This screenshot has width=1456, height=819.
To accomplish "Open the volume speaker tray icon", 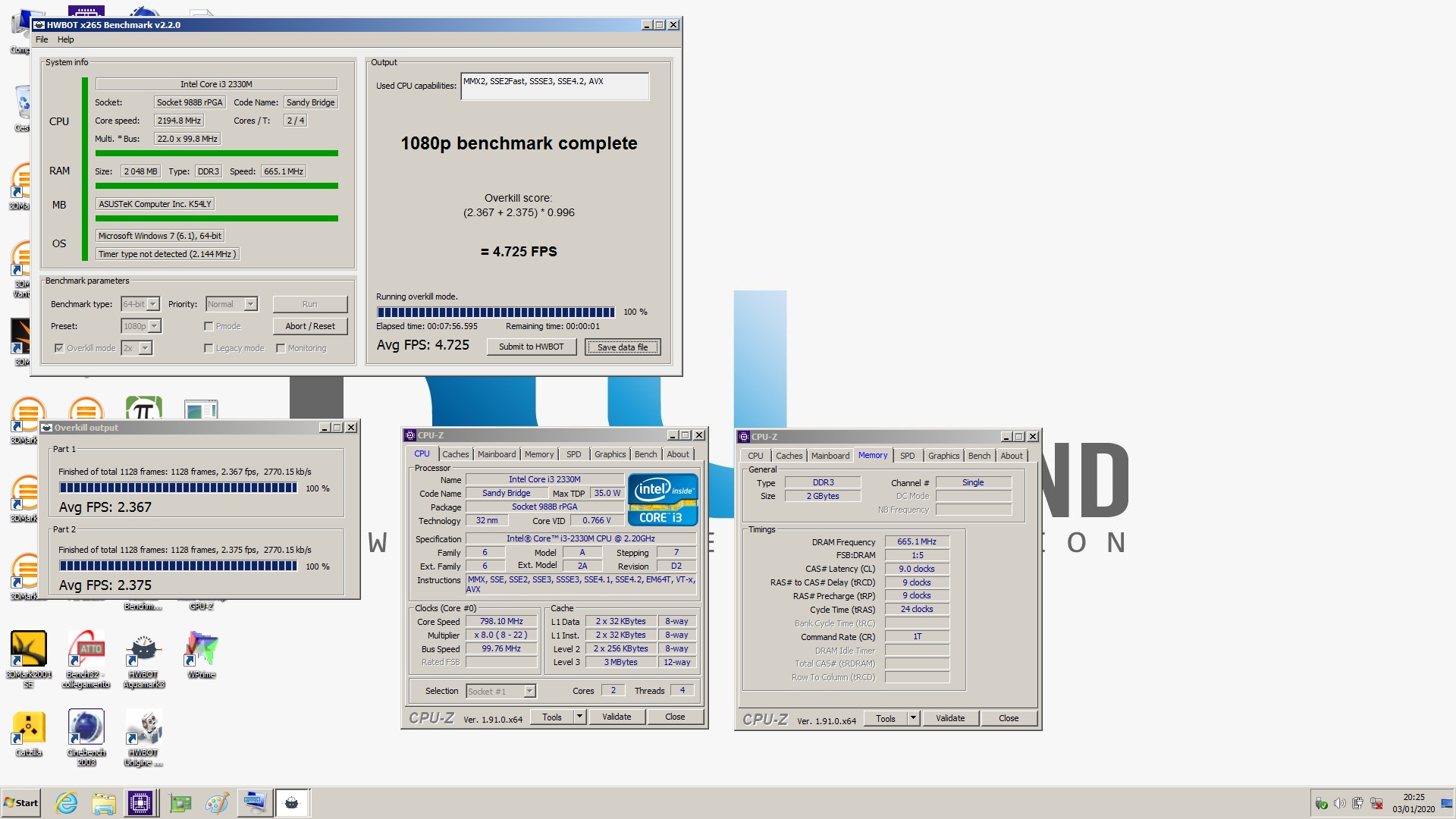I will [x=1339, y=804].
